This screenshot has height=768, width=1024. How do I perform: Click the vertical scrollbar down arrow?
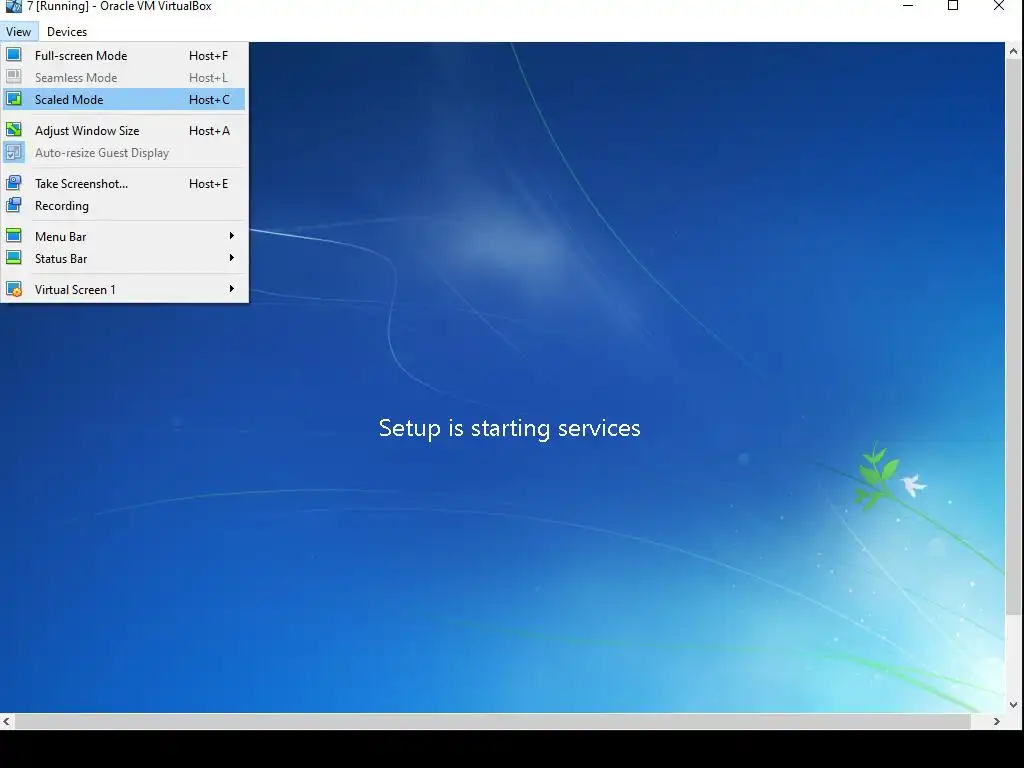coord(1014,705)
